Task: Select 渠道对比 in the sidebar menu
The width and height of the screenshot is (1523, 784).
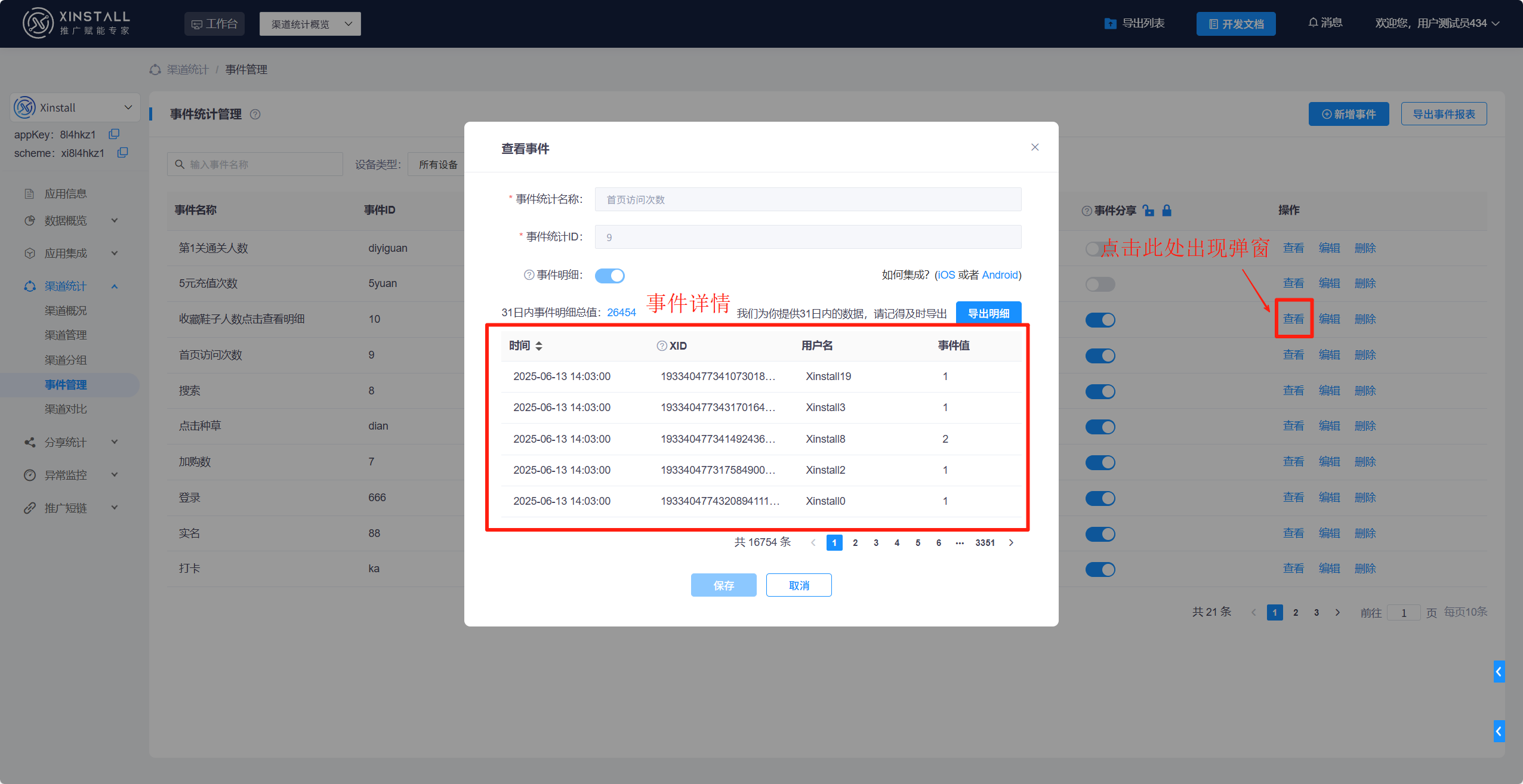Action: pyautogui.click(x=66, y=409)
